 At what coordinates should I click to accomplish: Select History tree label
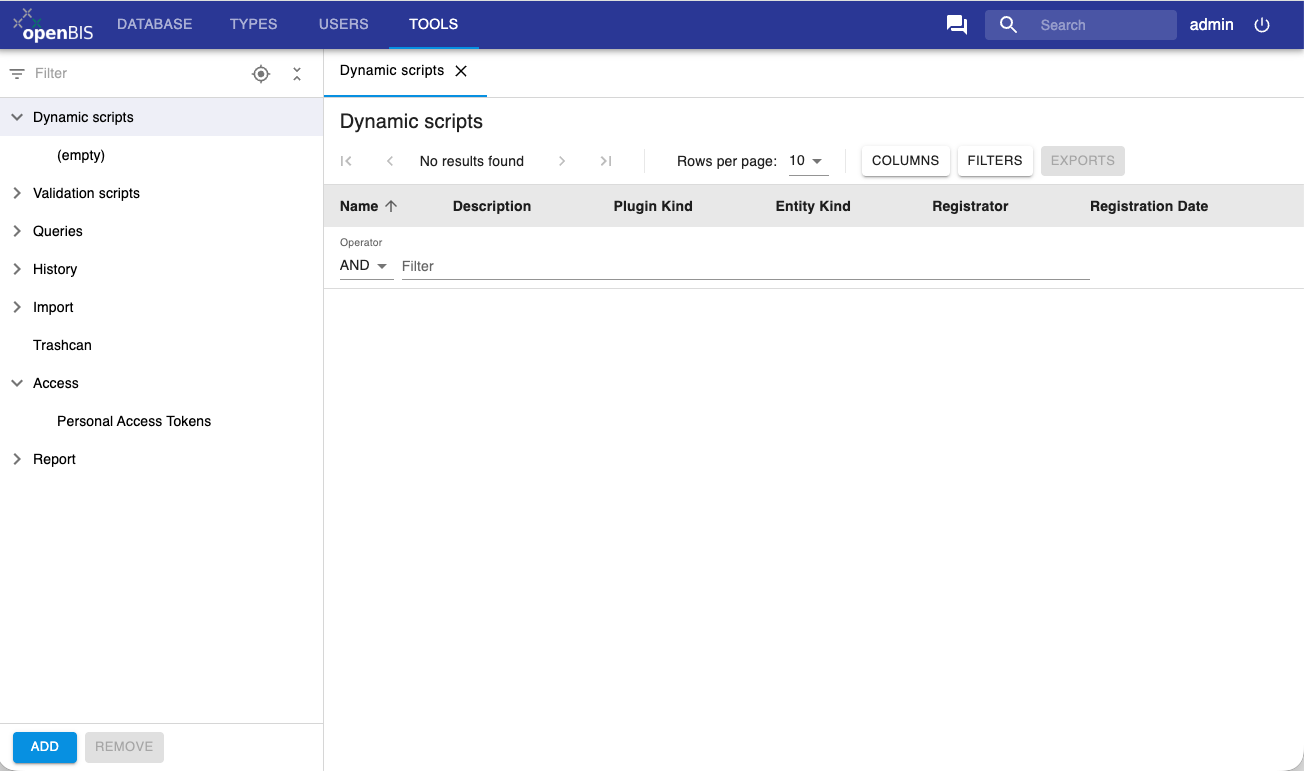55,269
